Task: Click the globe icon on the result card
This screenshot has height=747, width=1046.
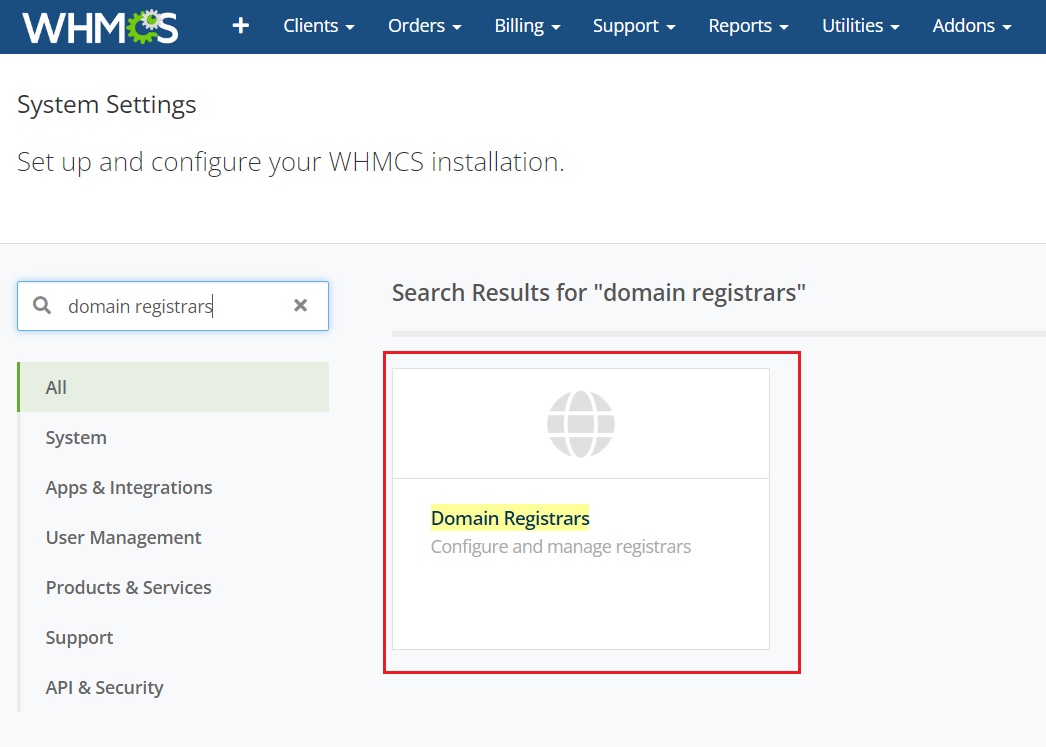Action: coord(580,424)
